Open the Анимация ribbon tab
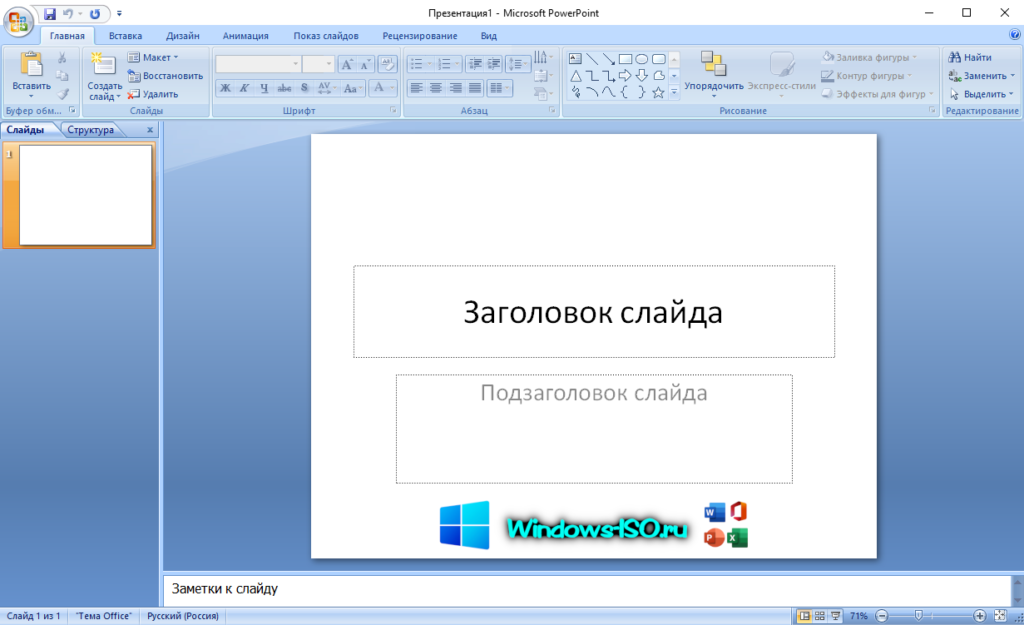The width and height of the screenshot is (1024, 625). coord(246,36)
